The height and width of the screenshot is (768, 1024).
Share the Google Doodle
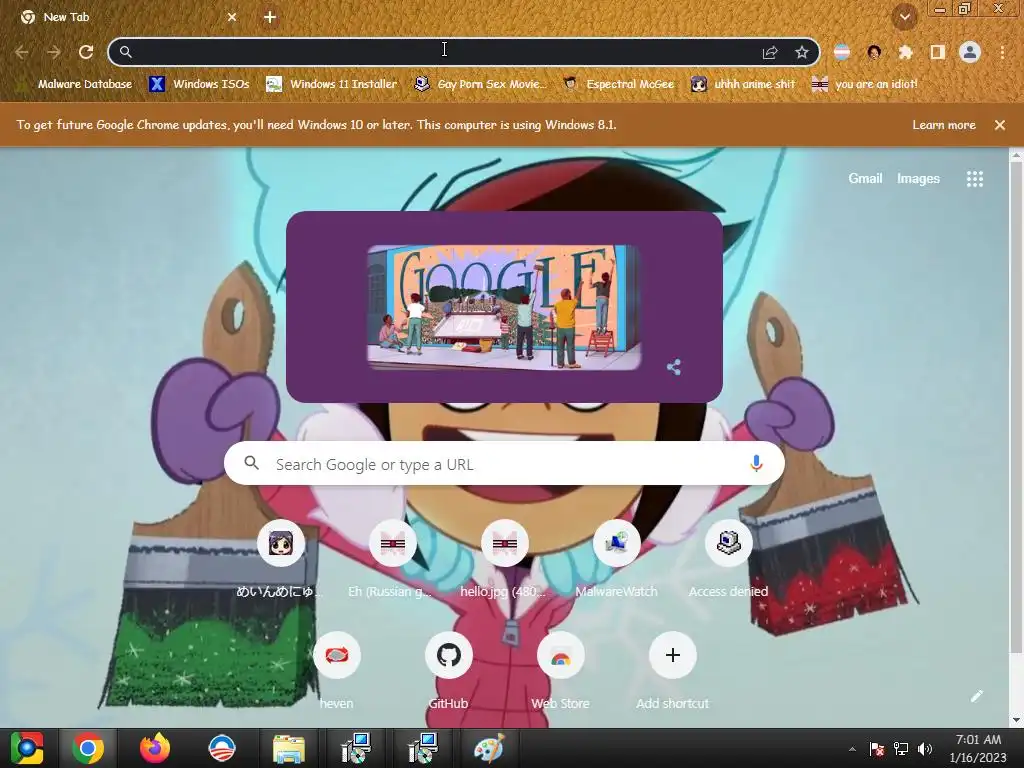[x=674, y=367]
